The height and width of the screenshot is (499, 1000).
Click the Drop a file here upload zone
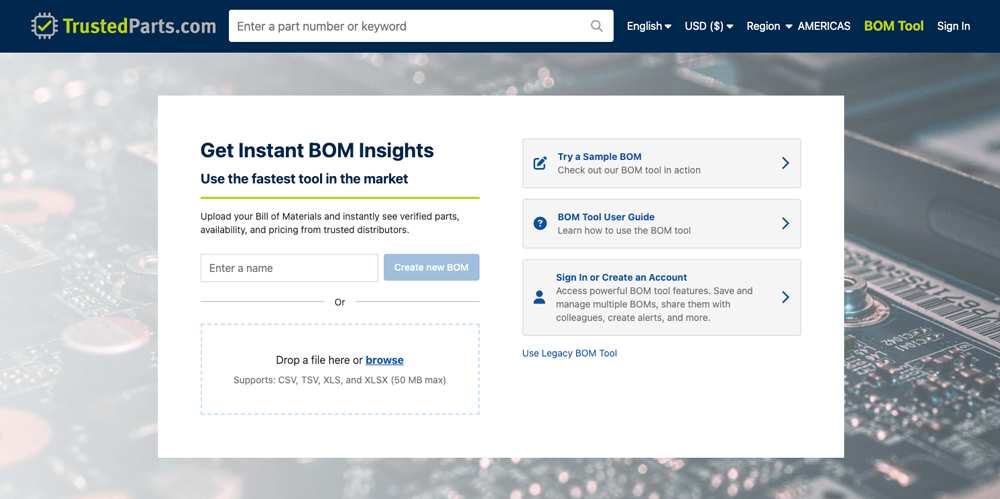[x=340, y=369]
